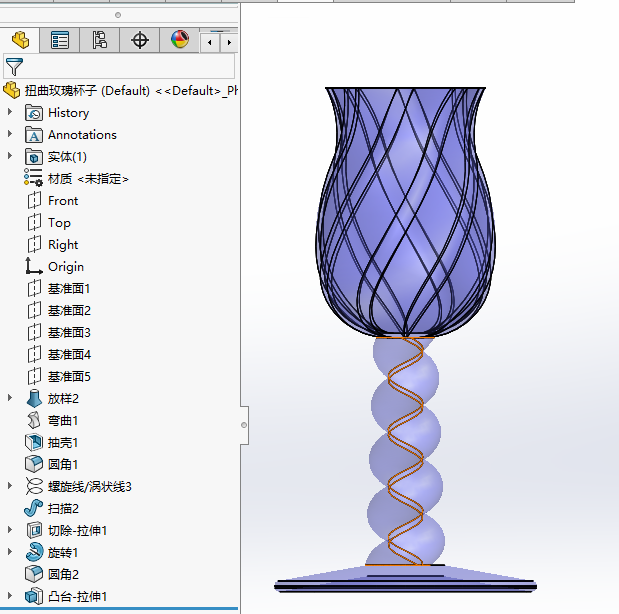Viewport: 619px width, 614px height.
Task: Click the rollback bar below 凸台-拉伸1
Action: pos(119,609)
